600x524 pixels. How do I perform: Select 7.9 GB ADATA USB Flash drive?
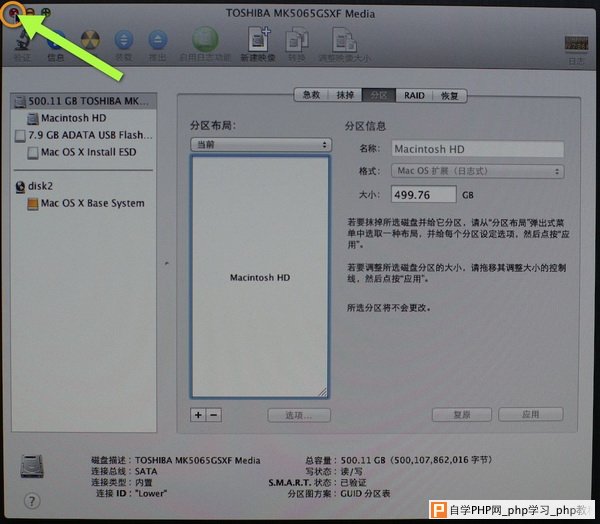coord(84,135)
